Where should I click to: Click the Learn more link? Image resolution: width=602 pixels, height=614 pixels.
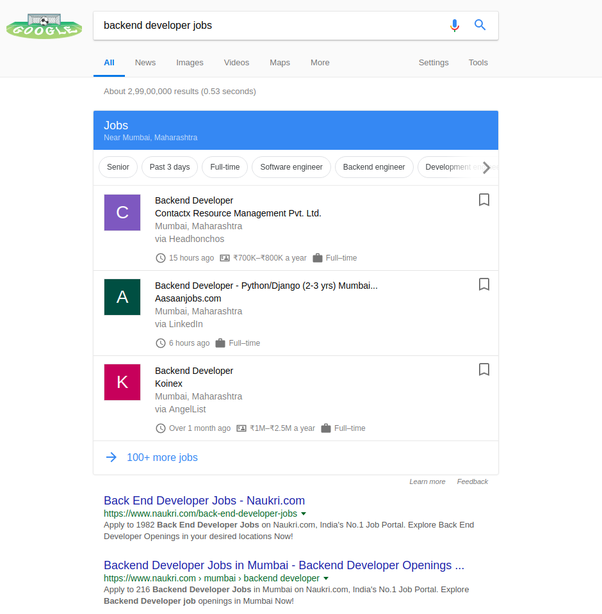pos(427,482)
